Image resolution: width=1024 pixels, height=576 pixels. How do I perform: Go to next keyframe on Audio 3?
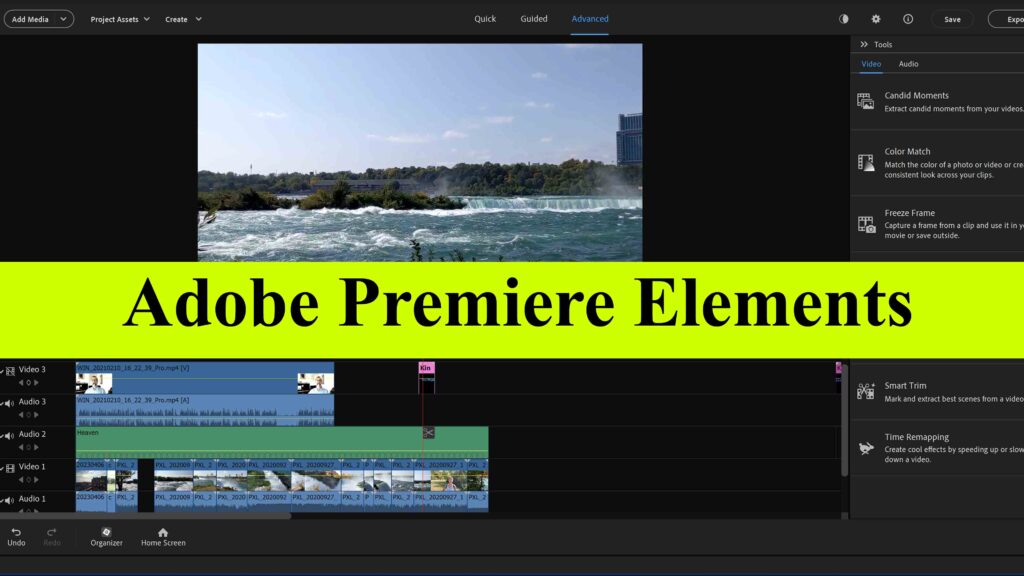[37, 415]
